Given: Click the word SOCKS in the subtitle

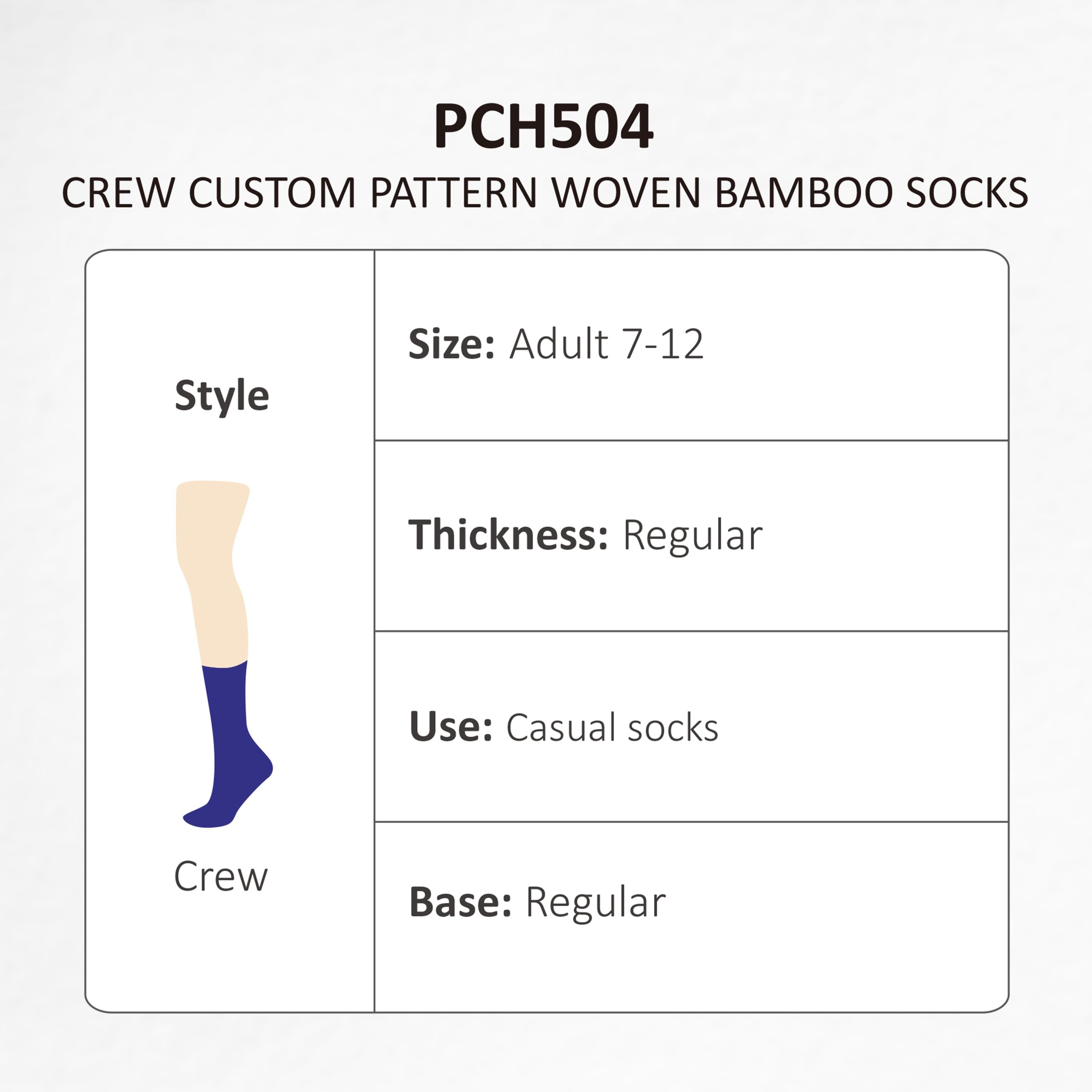Looking at the screenshot, I should pos(967,193).
